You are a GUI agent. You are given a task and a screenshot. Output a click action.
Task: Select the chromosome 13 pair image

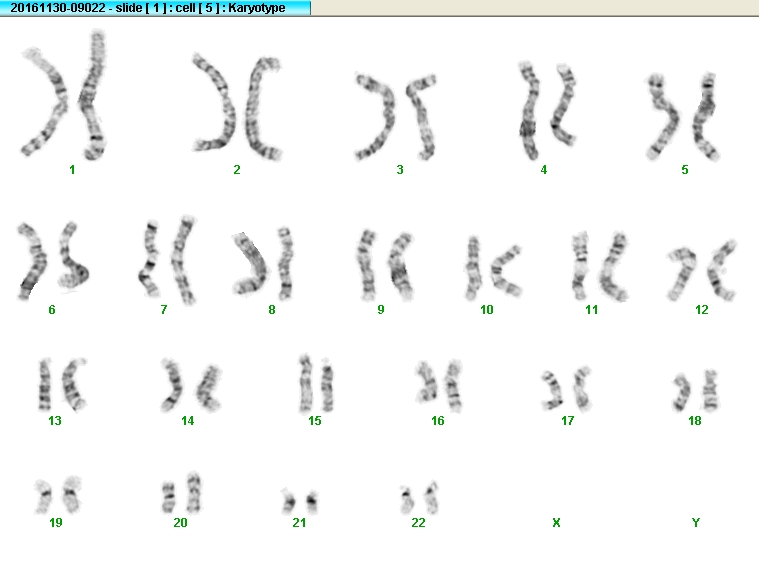click(62, 385)
